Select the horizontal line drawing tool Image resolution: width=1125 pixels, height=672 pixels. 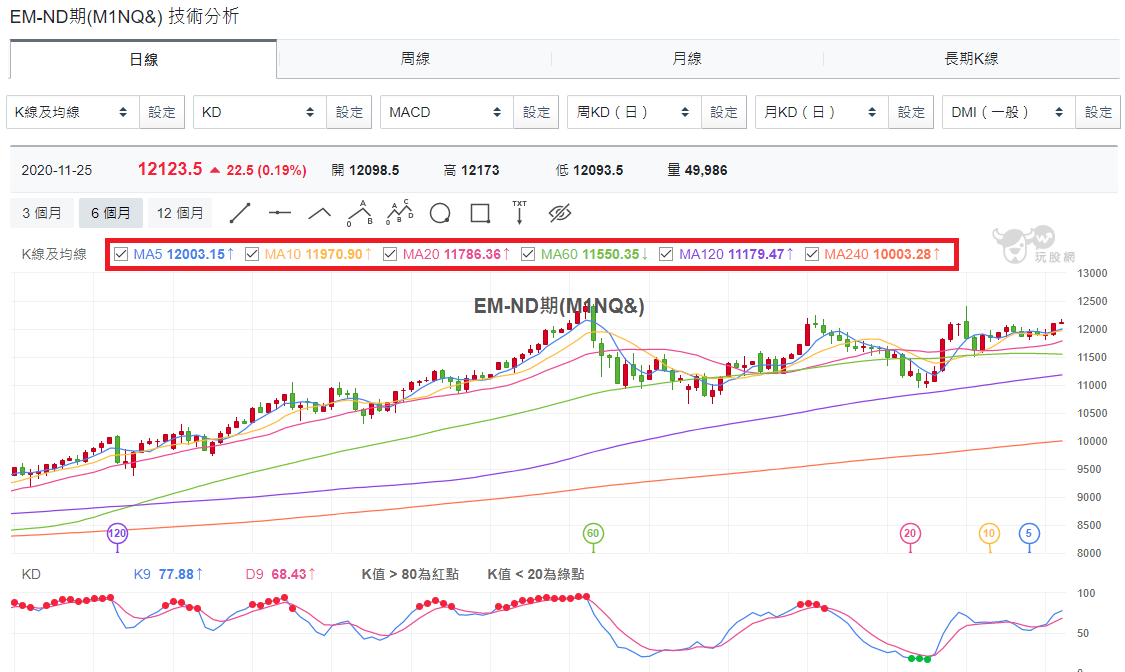click(280, 213)
